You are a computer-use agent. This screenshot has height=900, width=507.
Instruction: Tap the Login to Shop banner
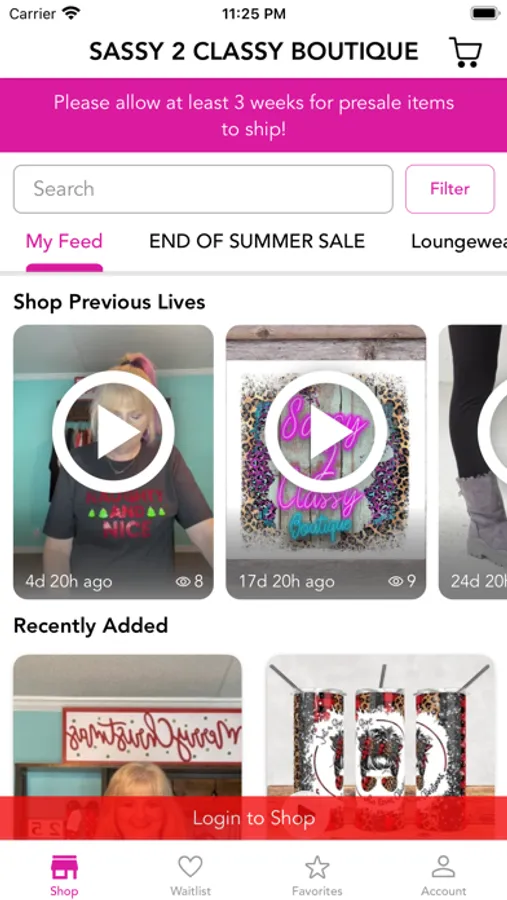pyautogui.click(x=253, y=818)
